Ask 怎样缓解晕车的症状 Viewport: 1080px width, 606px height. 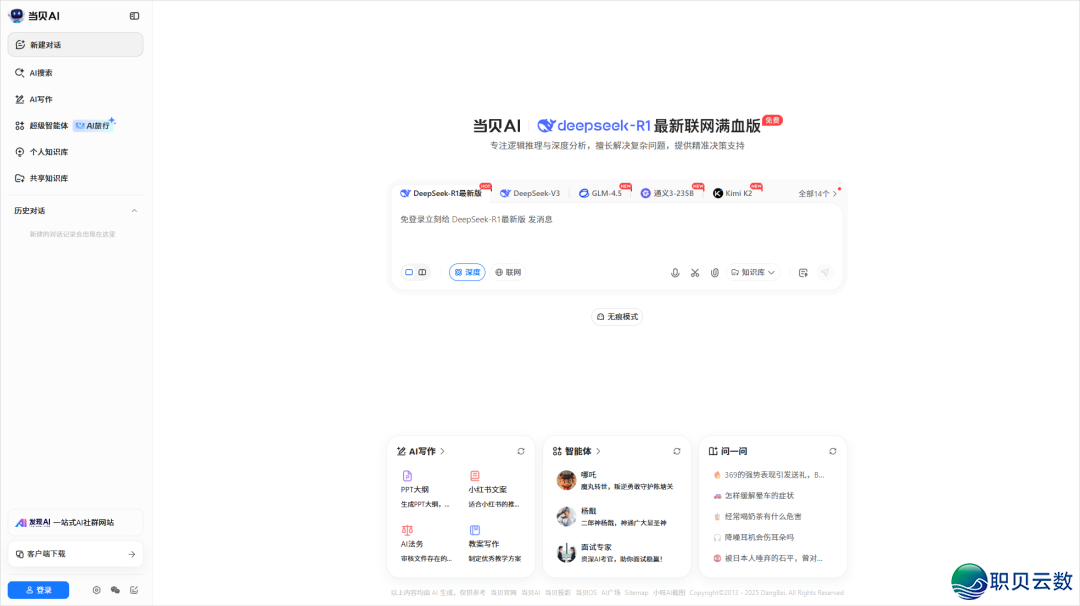coord(754,496)
